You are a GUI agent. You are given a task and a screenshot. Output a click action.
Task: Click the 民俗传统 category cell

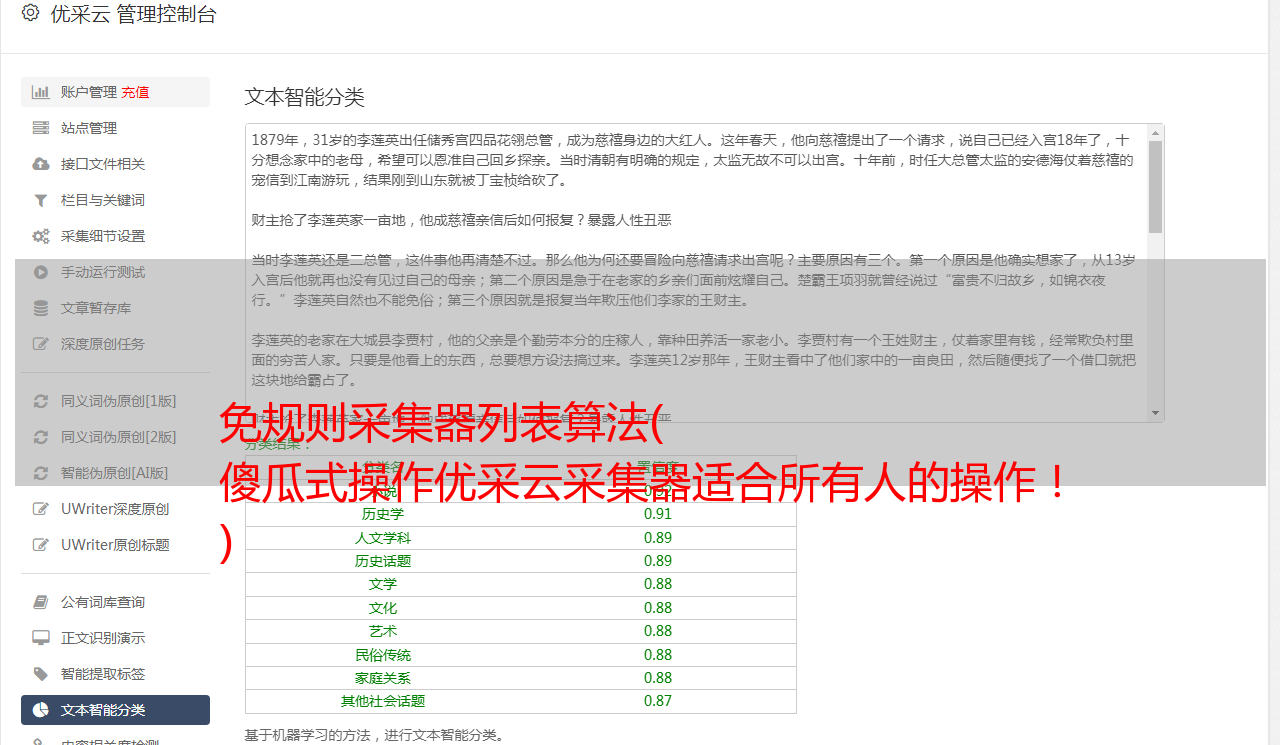click(x=383, y=655)
